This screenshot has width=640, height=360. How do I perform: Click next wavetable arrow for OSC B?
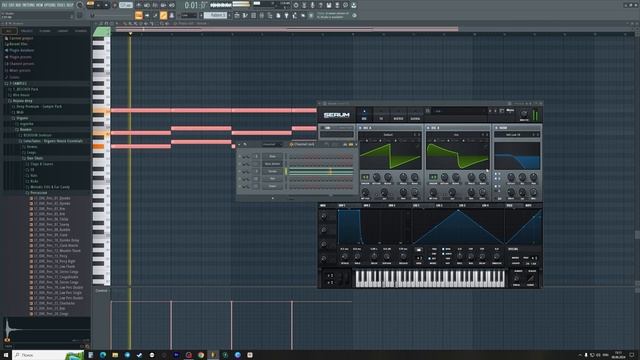(x=487, y=135)
